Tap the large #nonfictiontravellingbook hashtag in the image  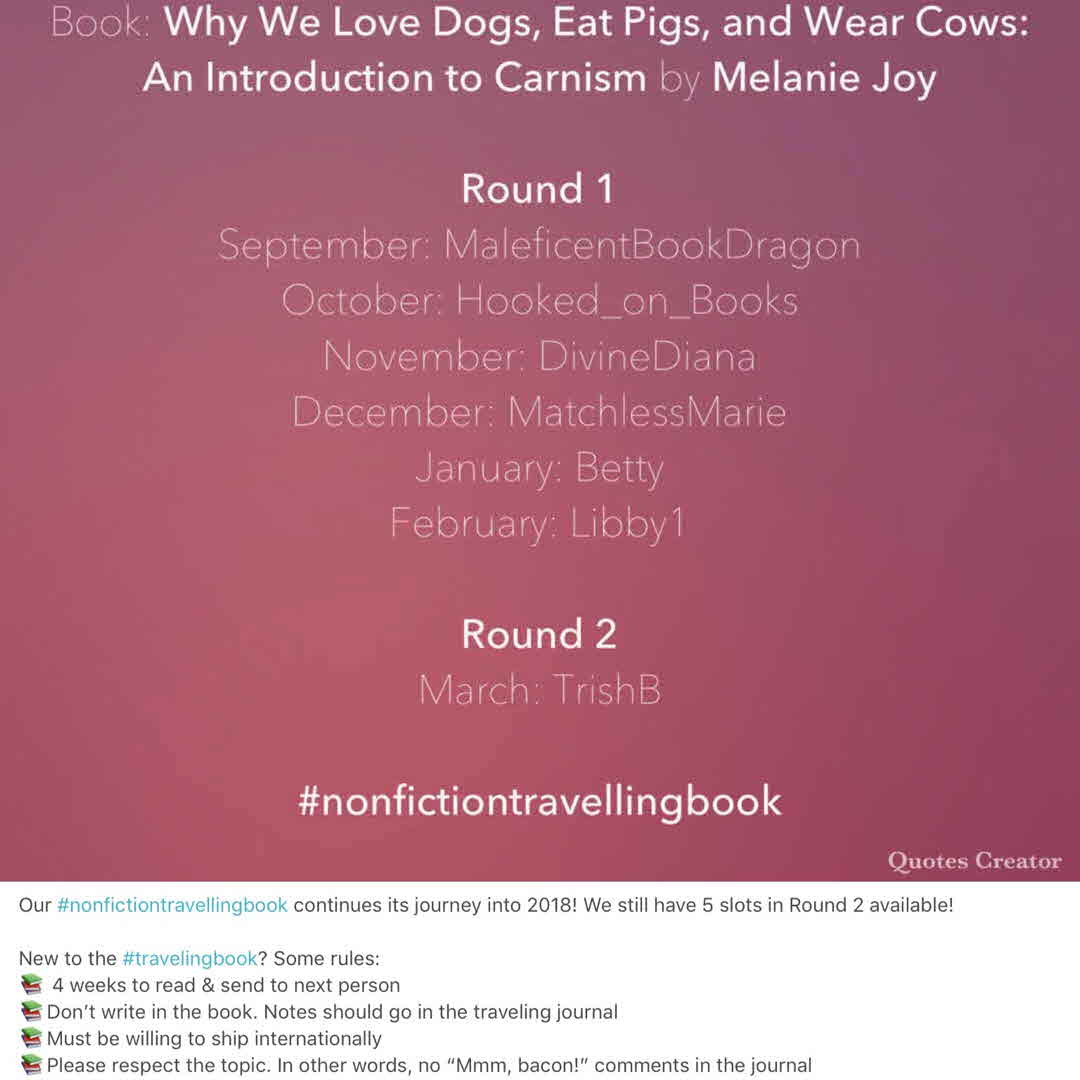click(x=540, y=802)
